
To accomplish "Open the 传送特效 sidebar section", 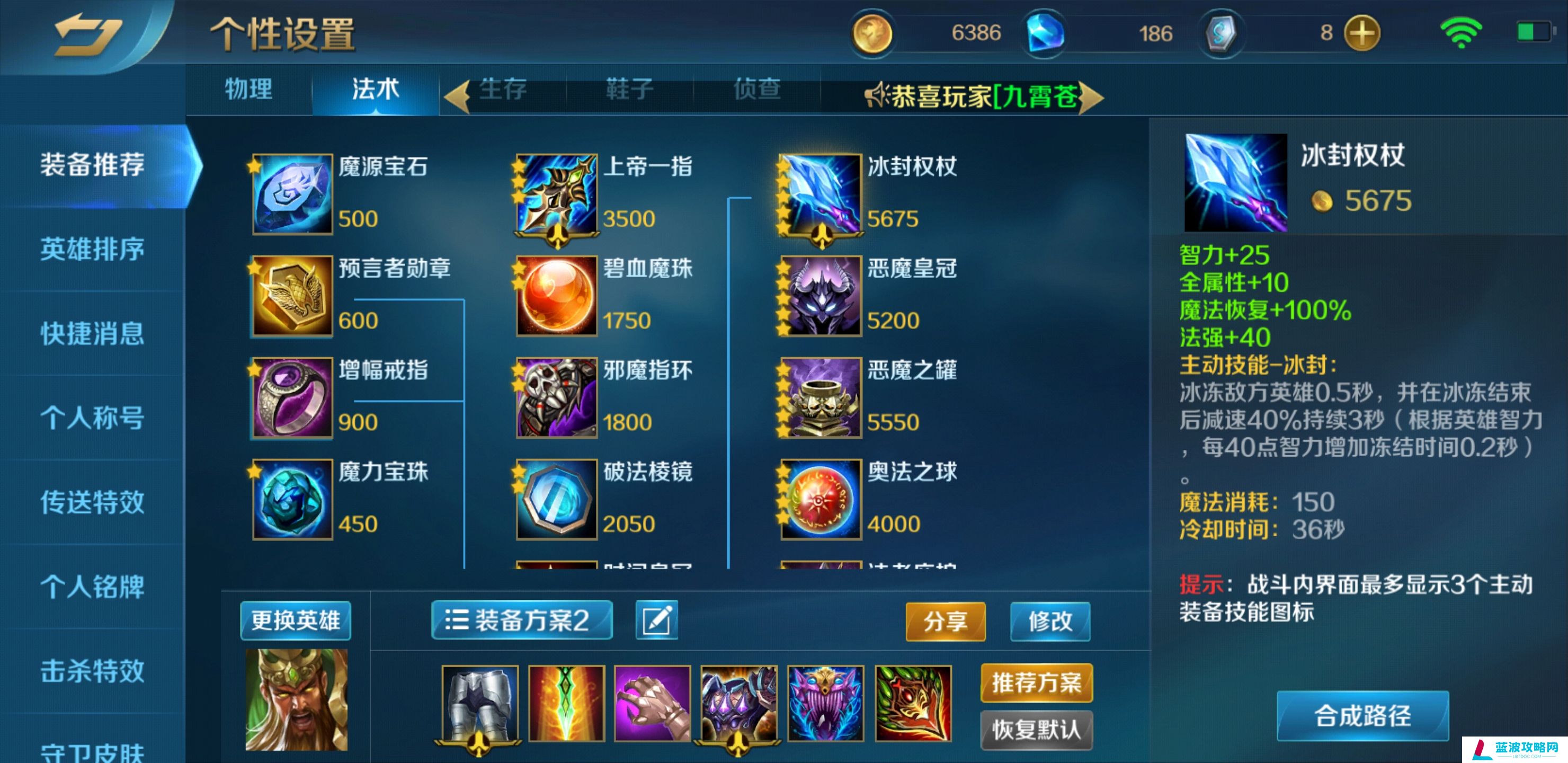I will point(93,502).
